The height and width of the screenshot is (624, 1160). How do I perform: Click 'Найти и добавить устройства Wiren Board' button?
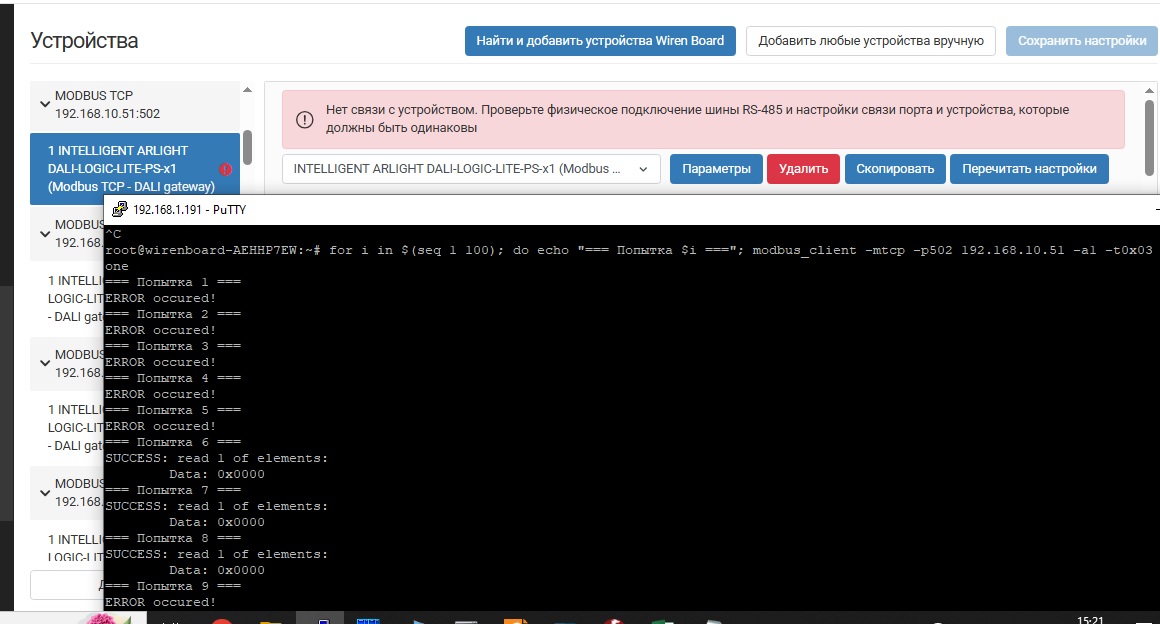coord(600,41)
